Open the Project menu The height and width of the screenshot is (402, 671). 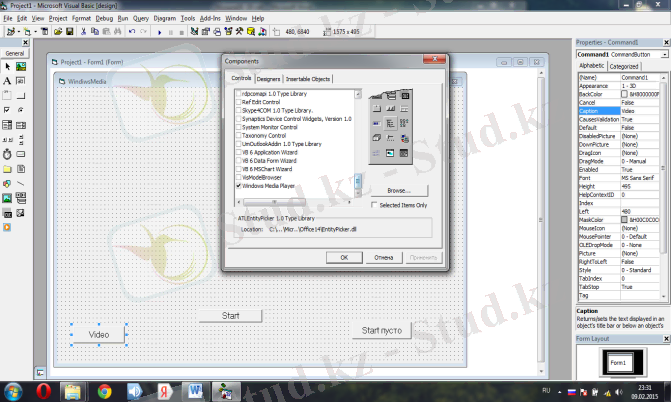(58, 19)
